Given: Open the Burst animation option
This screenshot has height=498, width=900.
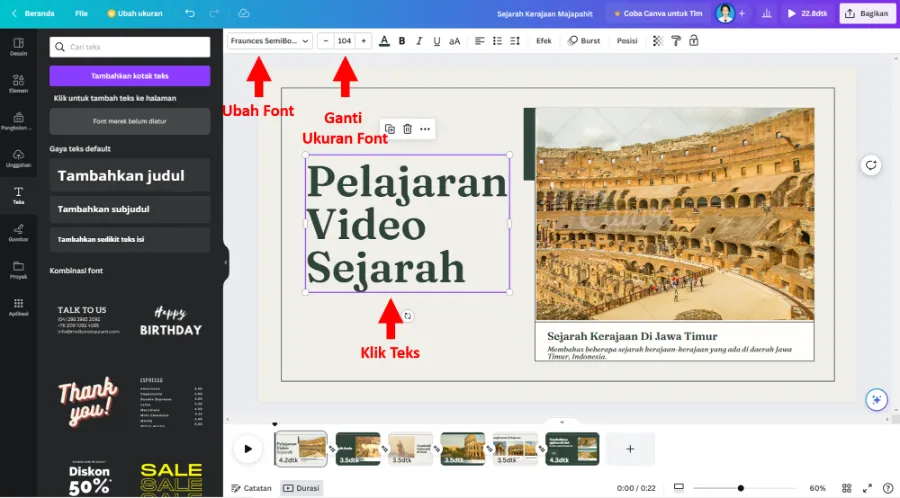Looking at the screenshot, I should (584, 41).
